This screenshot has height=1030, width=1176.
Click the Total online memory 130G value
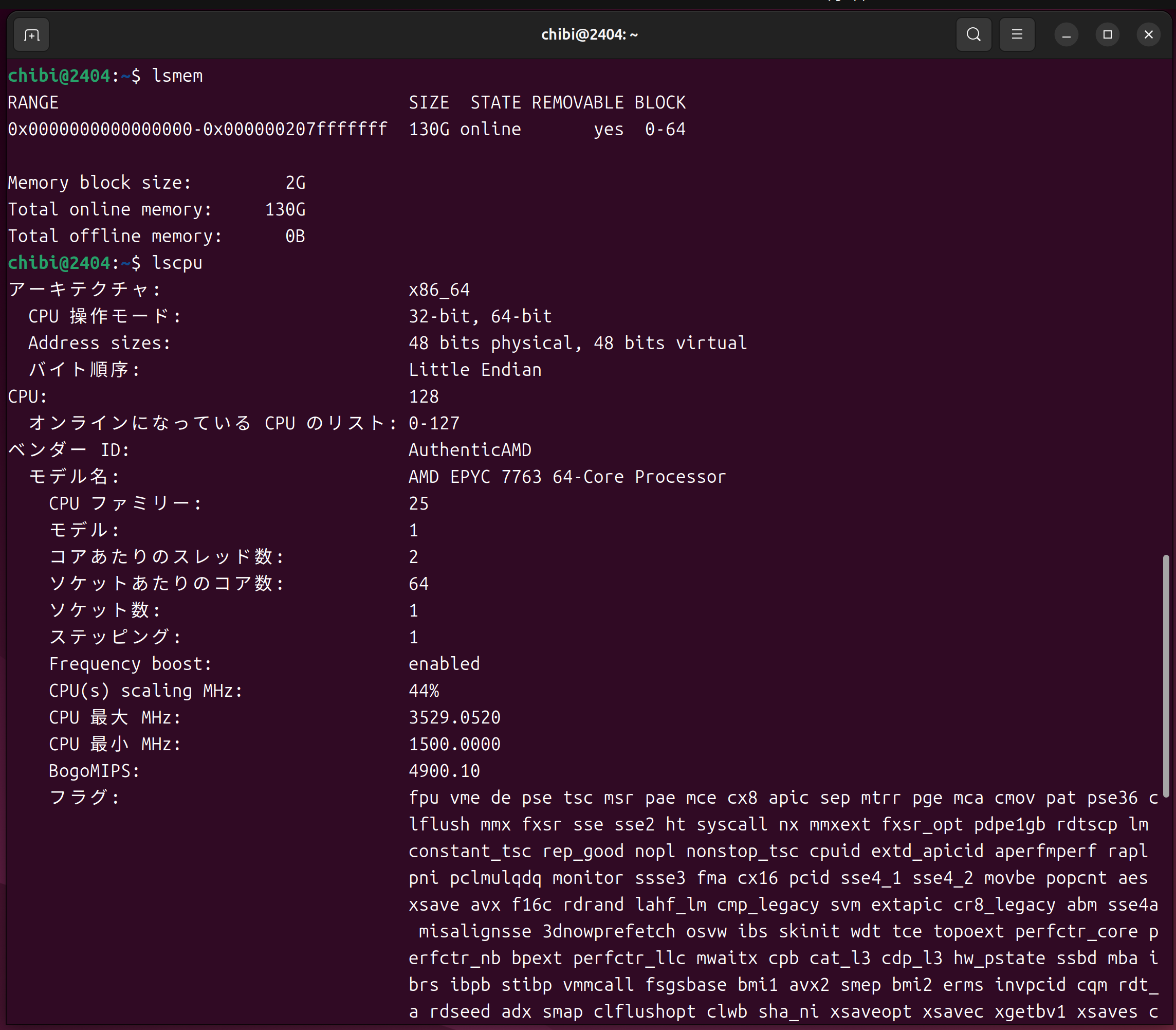pyautogui.click(x=285, y=209)
